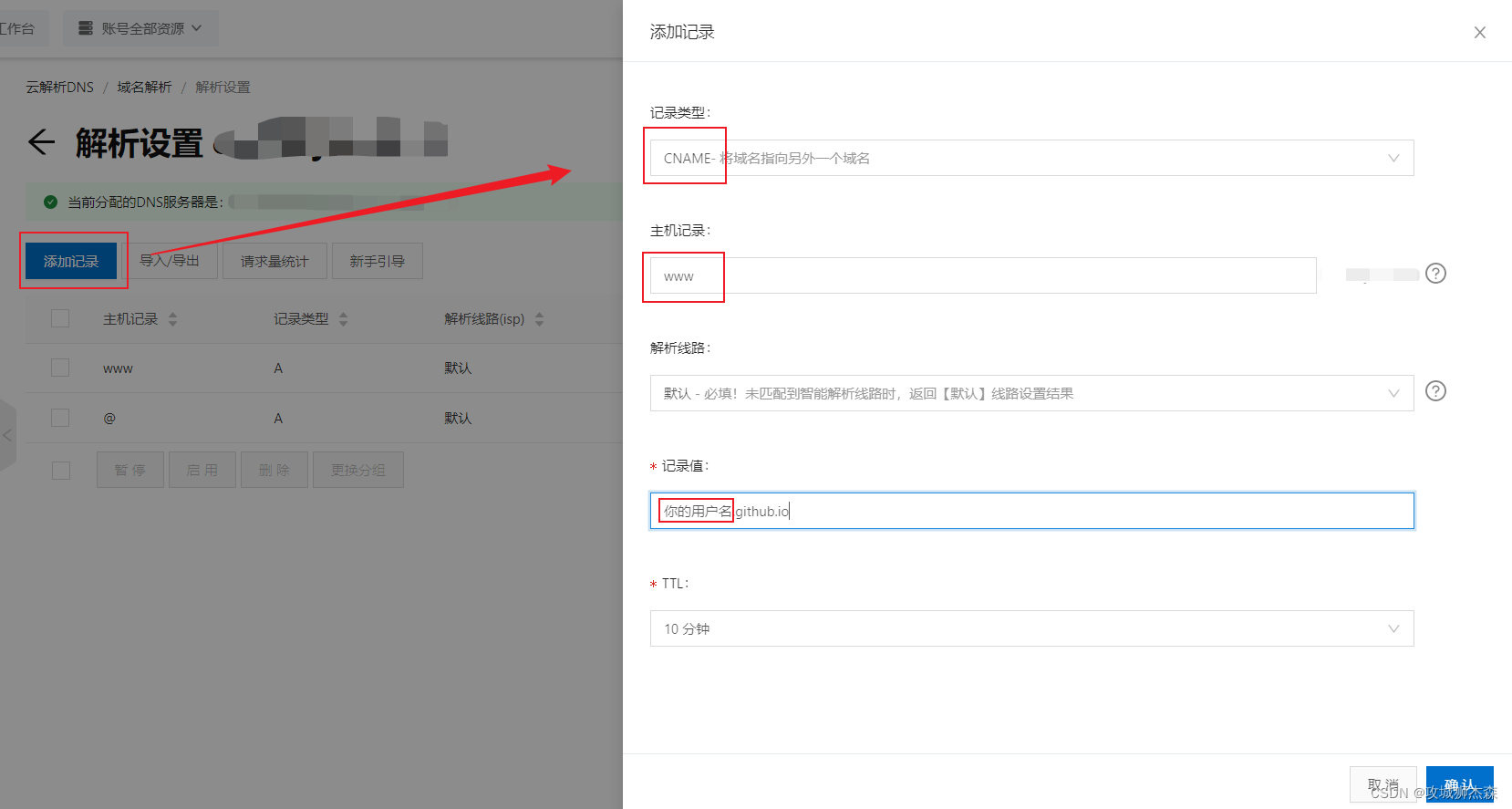
Task: Close the 添加记录 panel with the X
Action: coord(1480,33)
